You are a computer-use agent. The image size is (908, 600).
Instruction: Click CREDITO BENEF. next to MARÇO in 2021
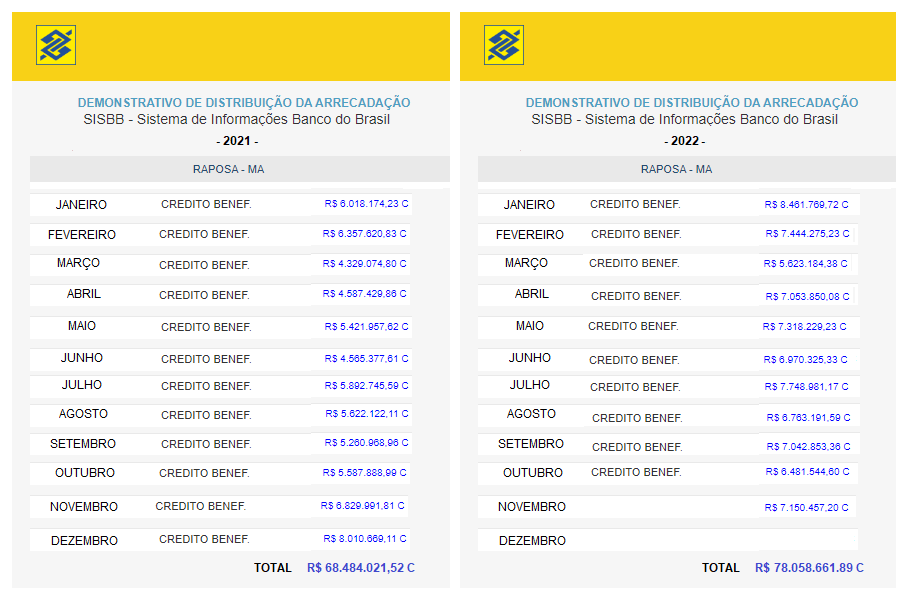(x=205, y=266)
